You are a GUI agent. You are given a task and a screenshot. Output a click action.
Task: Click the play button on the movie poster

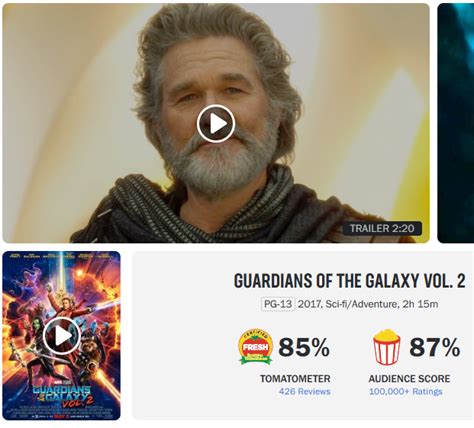point(62,336)
